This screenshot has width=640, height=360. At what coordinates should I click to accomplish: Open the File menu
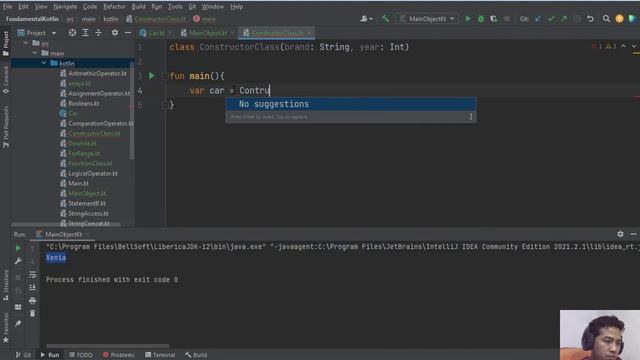[7, 7]
